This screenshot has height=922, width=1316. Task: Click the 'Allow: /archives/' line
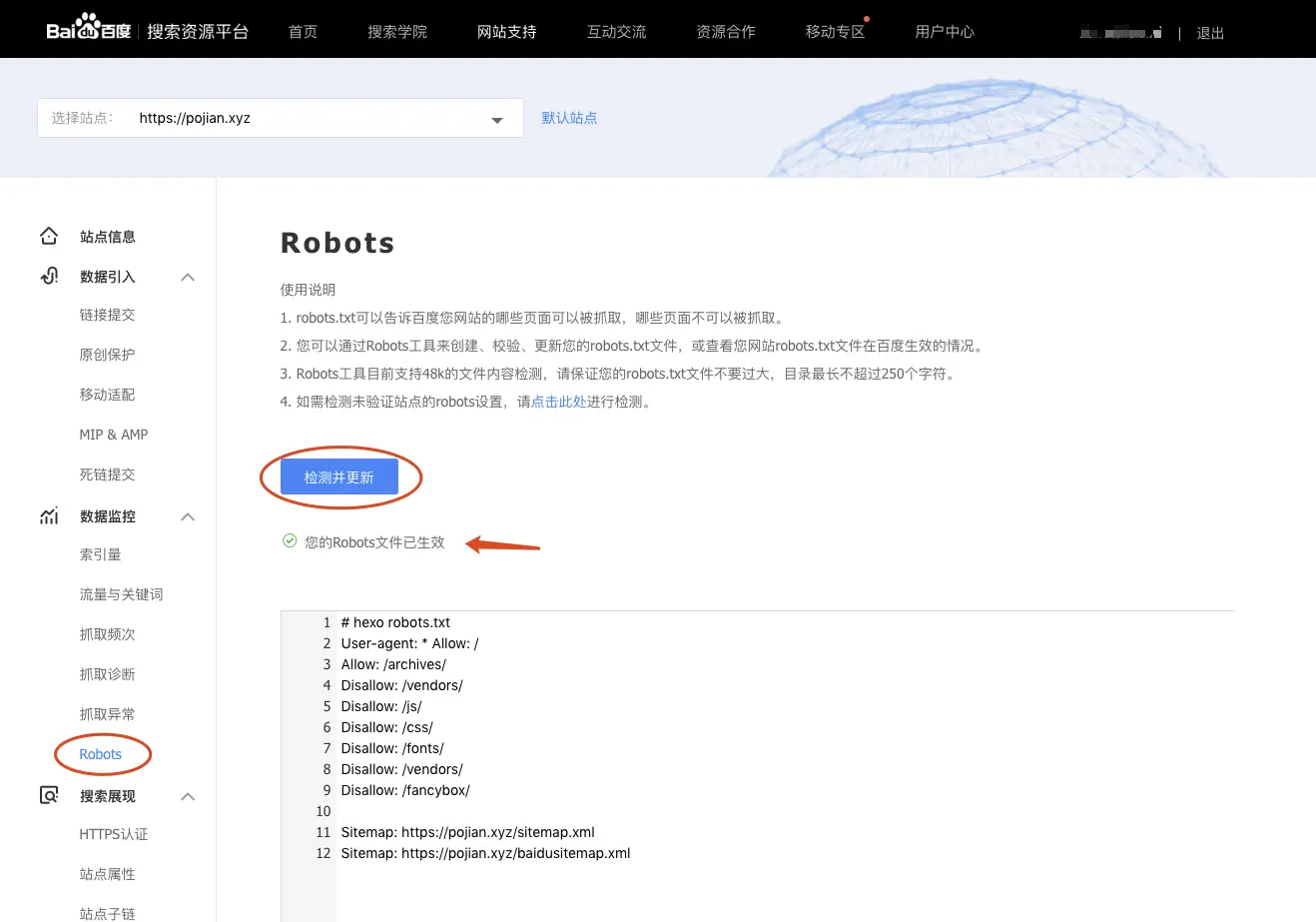393,664
